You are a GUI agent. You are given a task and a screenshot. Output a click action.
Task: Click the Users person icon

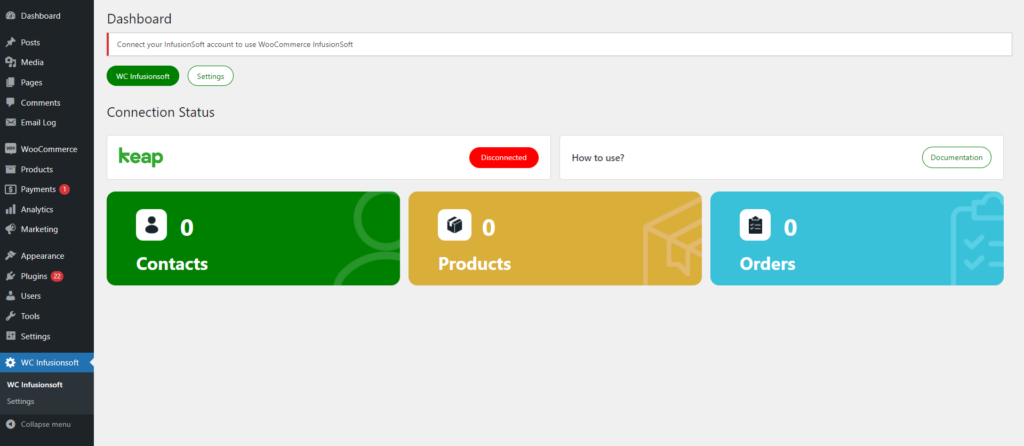click(10, 296)
